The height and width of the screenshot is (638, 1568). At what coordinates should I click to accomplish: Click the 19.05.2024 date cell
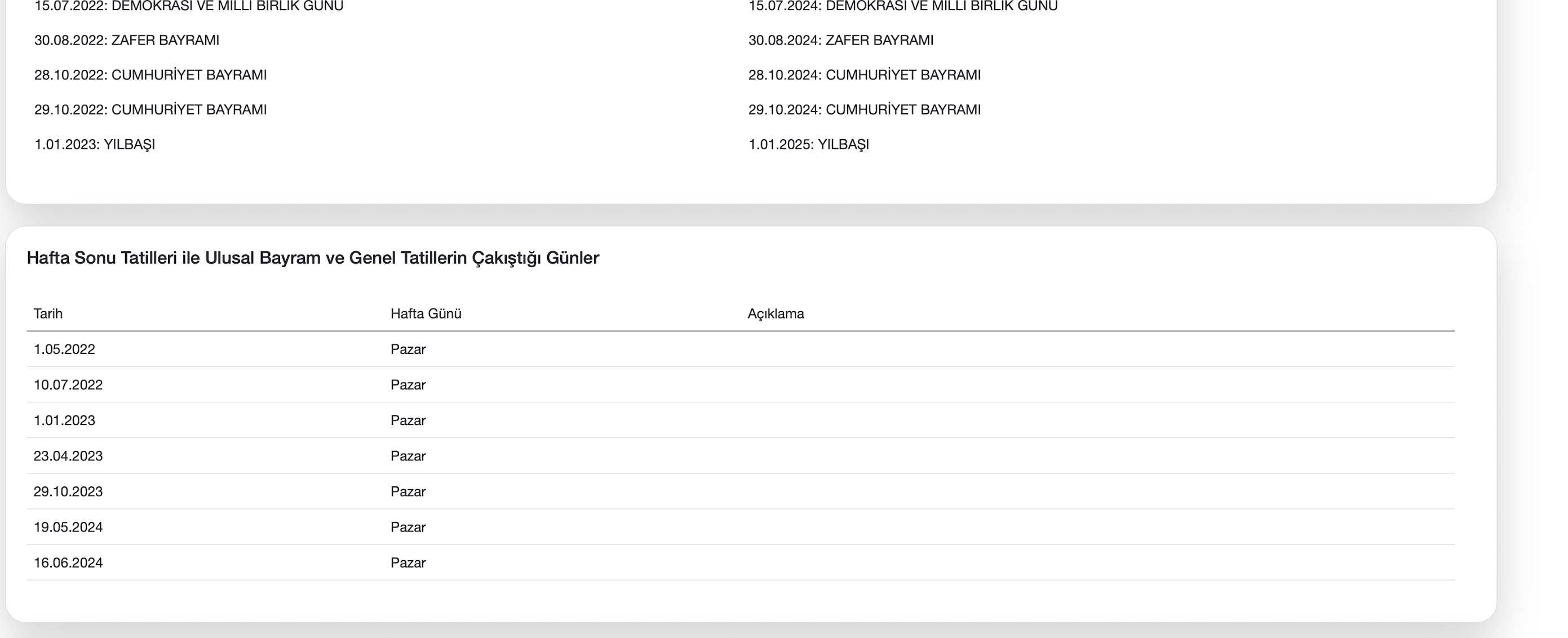tap(68, 527)
